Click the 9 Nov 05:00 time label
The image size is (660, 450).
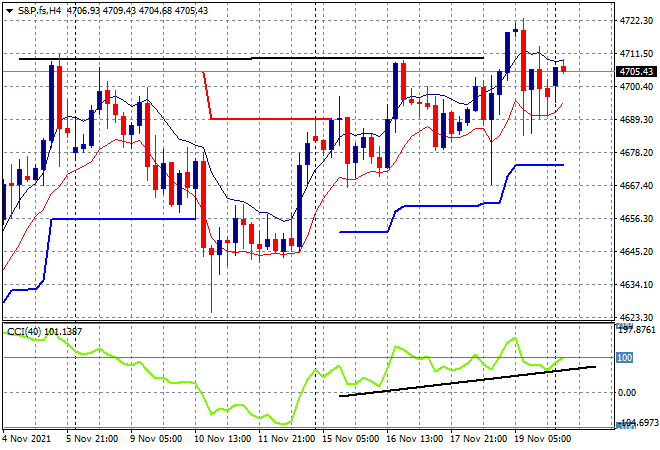click(x=156, y=439)
